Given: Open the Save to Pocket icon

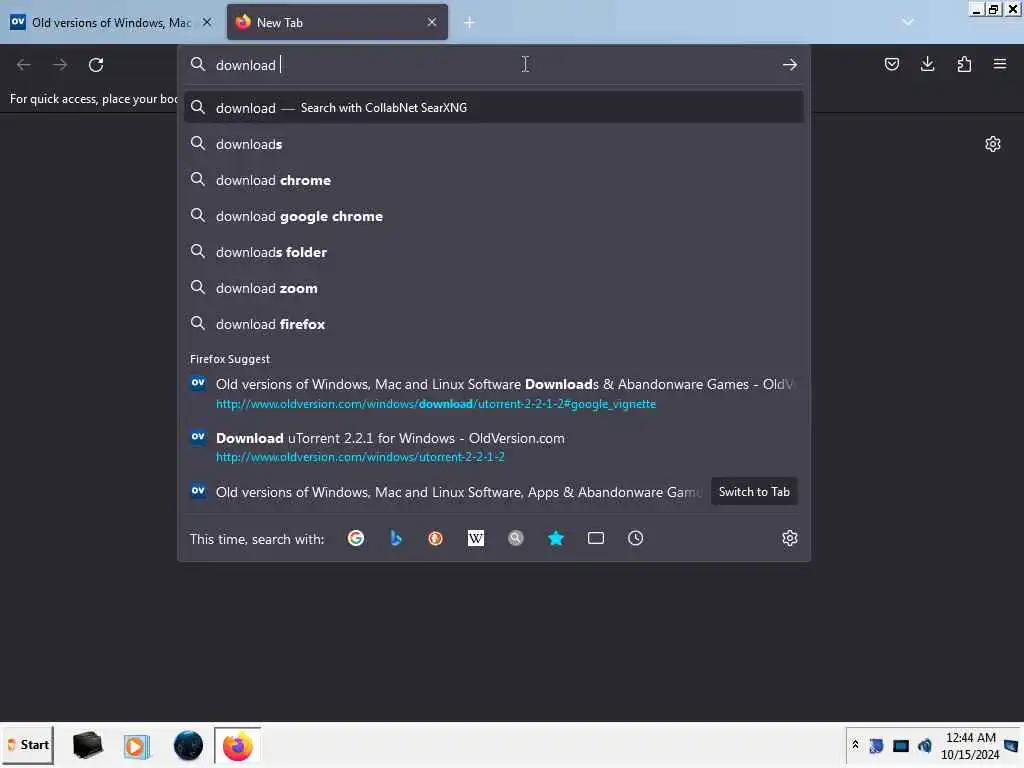Looking at the screenshot, I should click(891, 64).
